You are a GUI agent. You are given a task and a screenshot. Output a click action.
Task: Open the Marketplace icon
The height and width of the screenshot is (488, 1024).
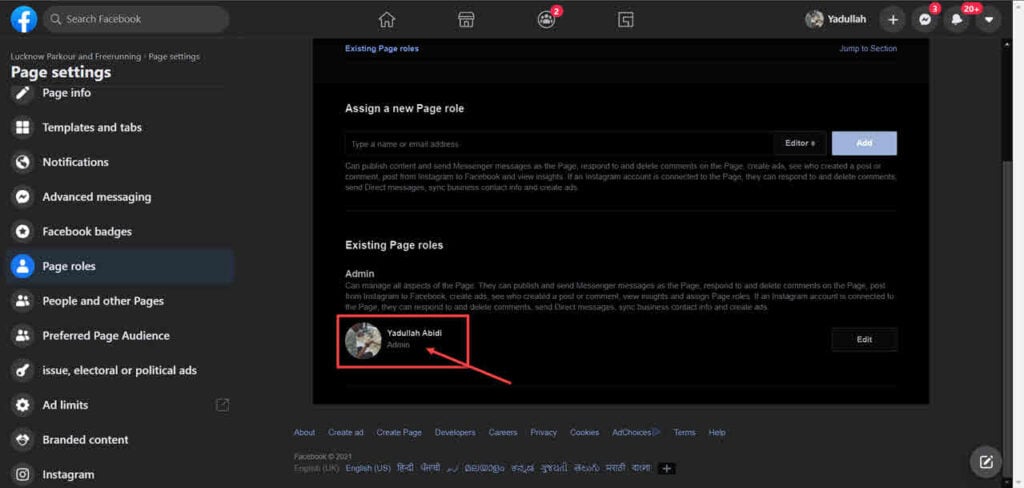point(466,20)
